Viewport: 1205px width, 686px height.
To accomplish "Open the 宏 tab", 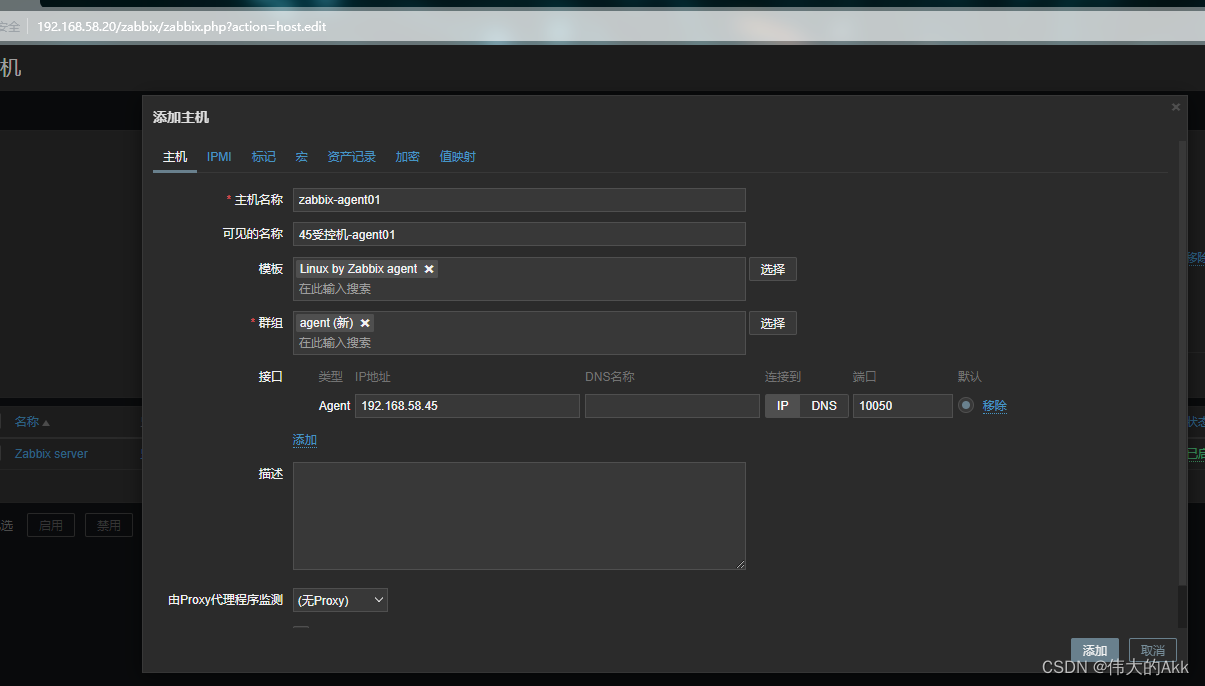I will click(x=301, y=157).
